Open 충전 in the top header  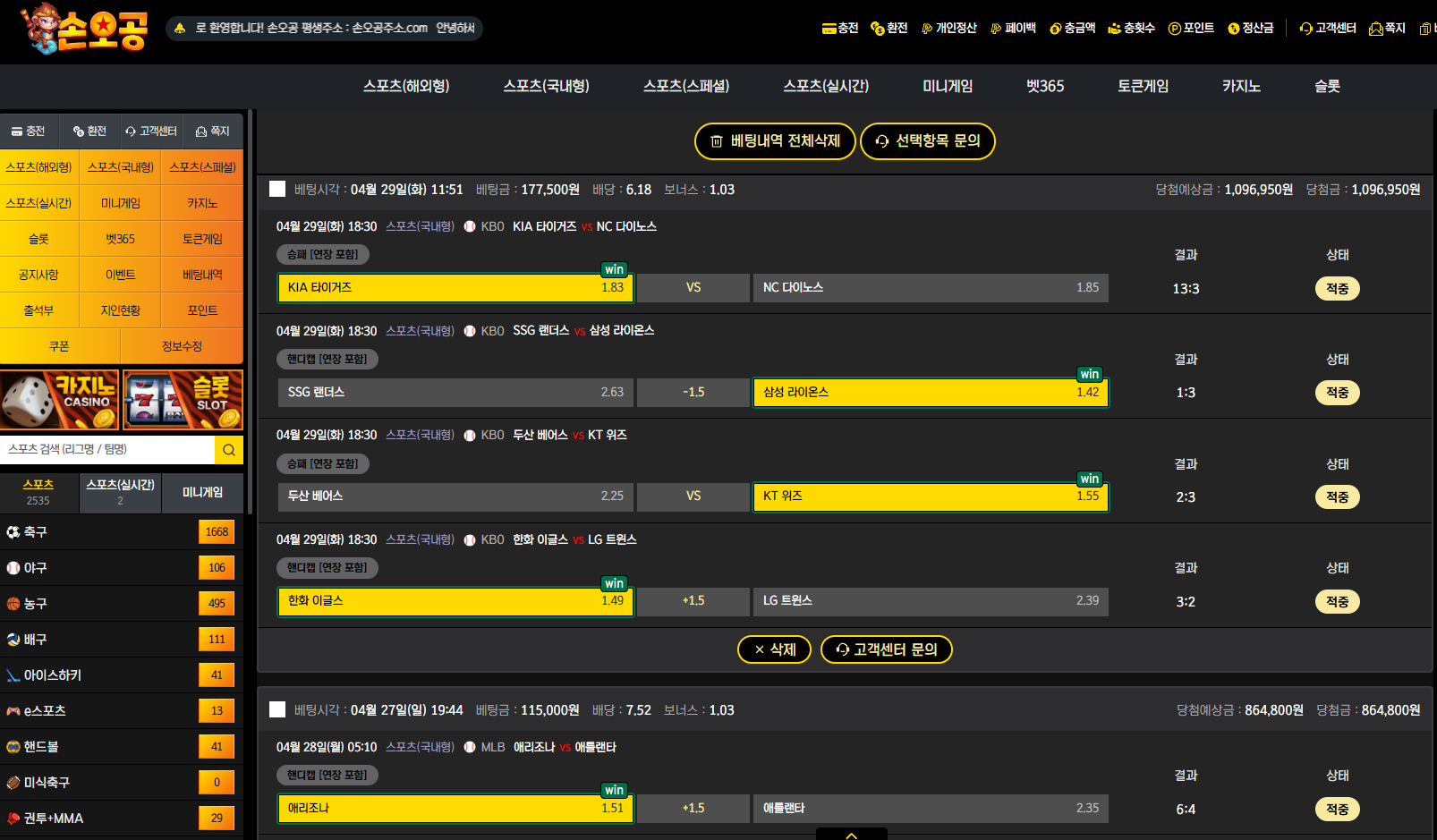pos(840,29)
